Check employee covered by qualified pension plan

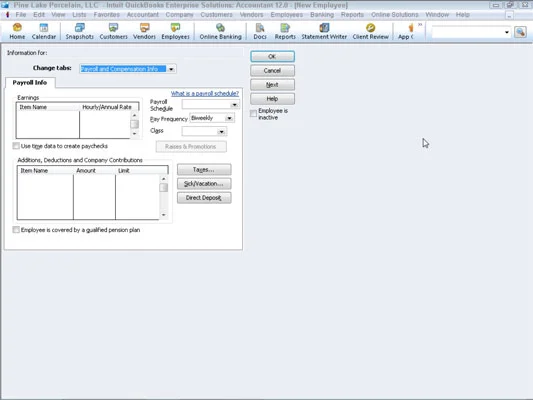[x=16, y=230]
